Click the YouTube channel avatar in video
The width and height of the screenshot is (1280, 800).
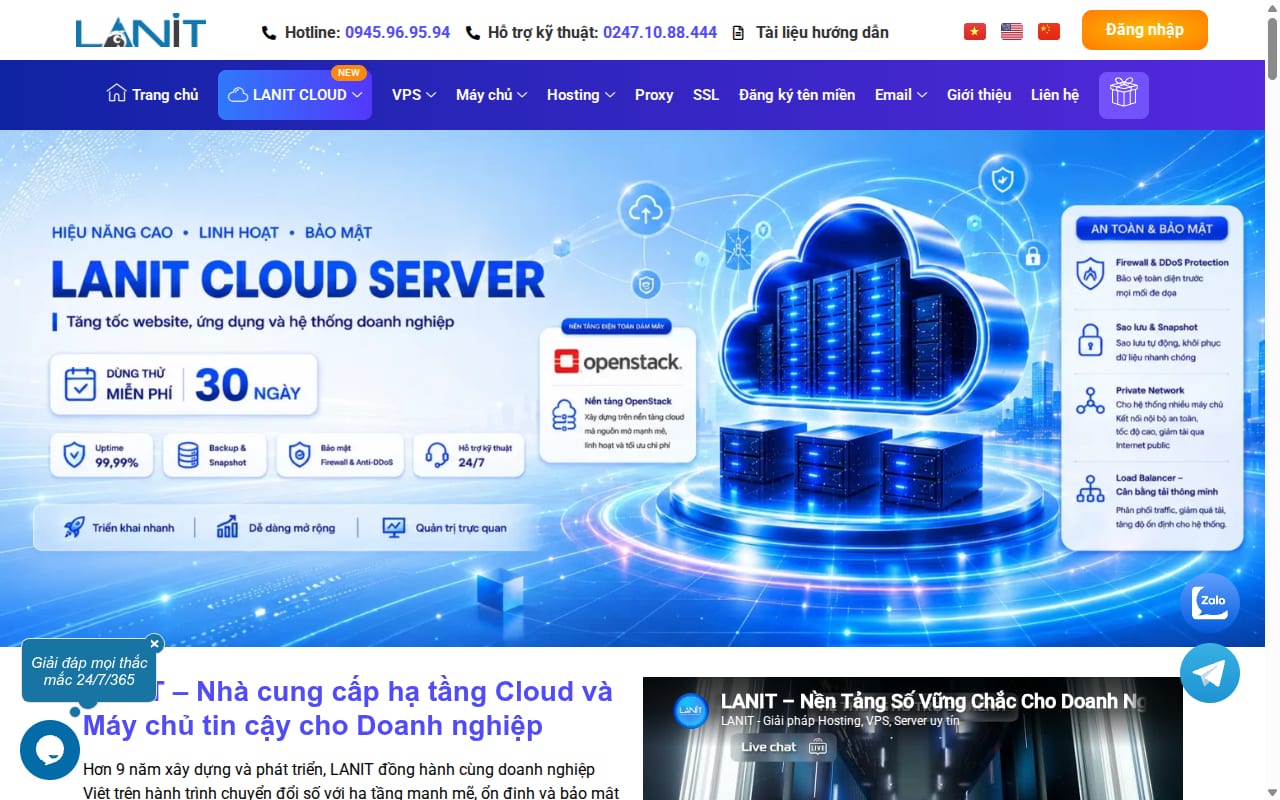coord(691,710)
